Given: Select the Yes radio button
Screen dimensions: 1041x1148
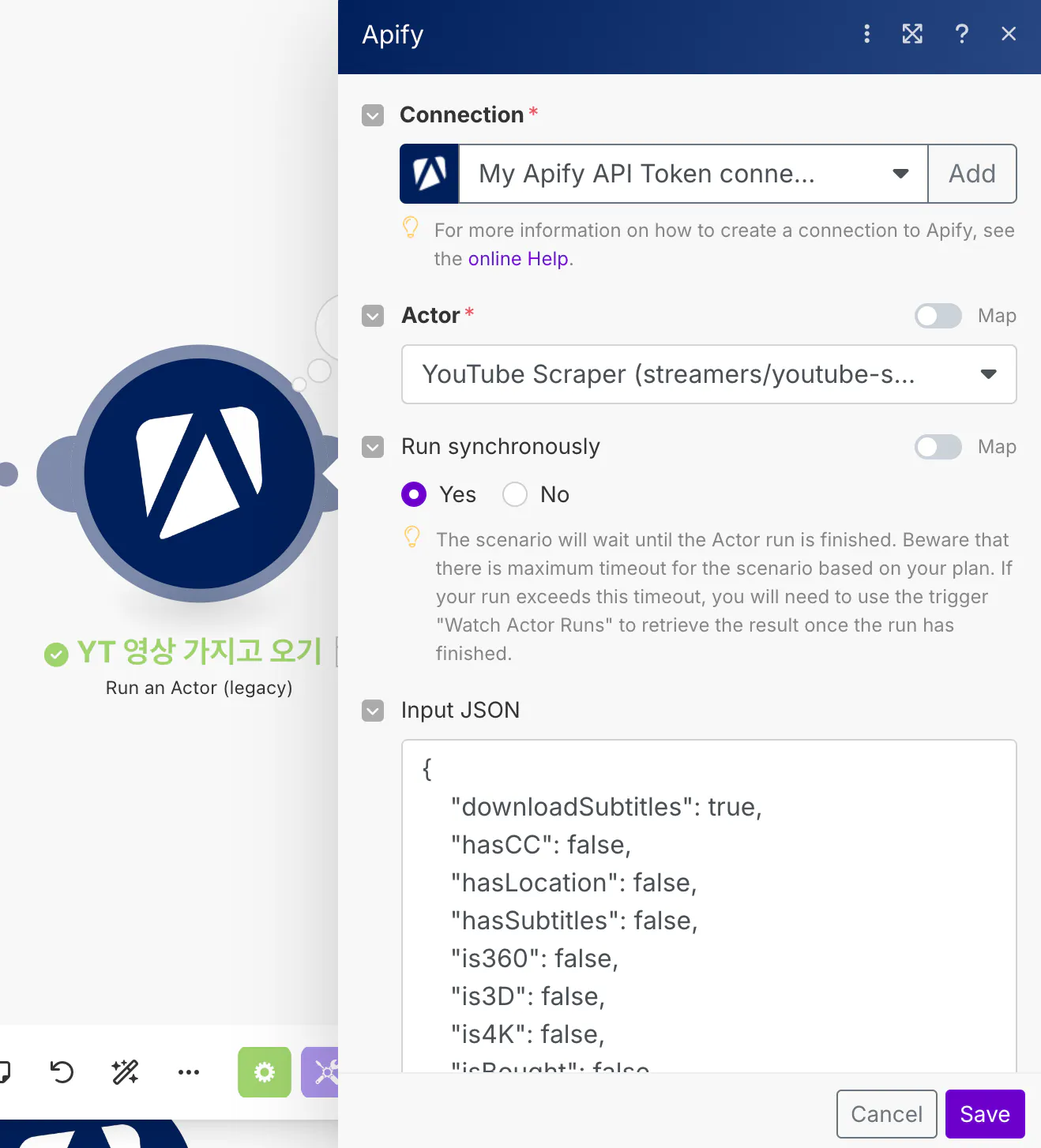Looking at the screenshot, I should tap(414, 494).
